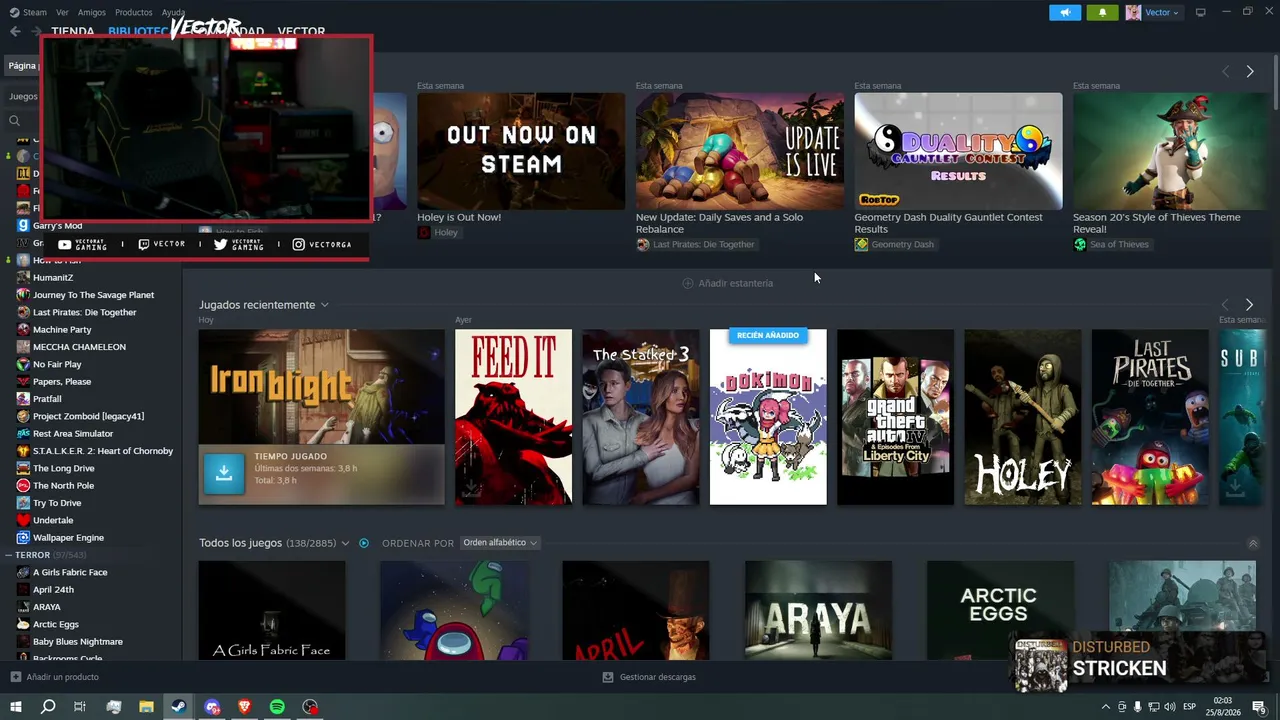Toggle the ready-to-play filter next to Ordenar por
This screenshot has width=1280, height=720.
pyautogui.click(x=364, y=543)
